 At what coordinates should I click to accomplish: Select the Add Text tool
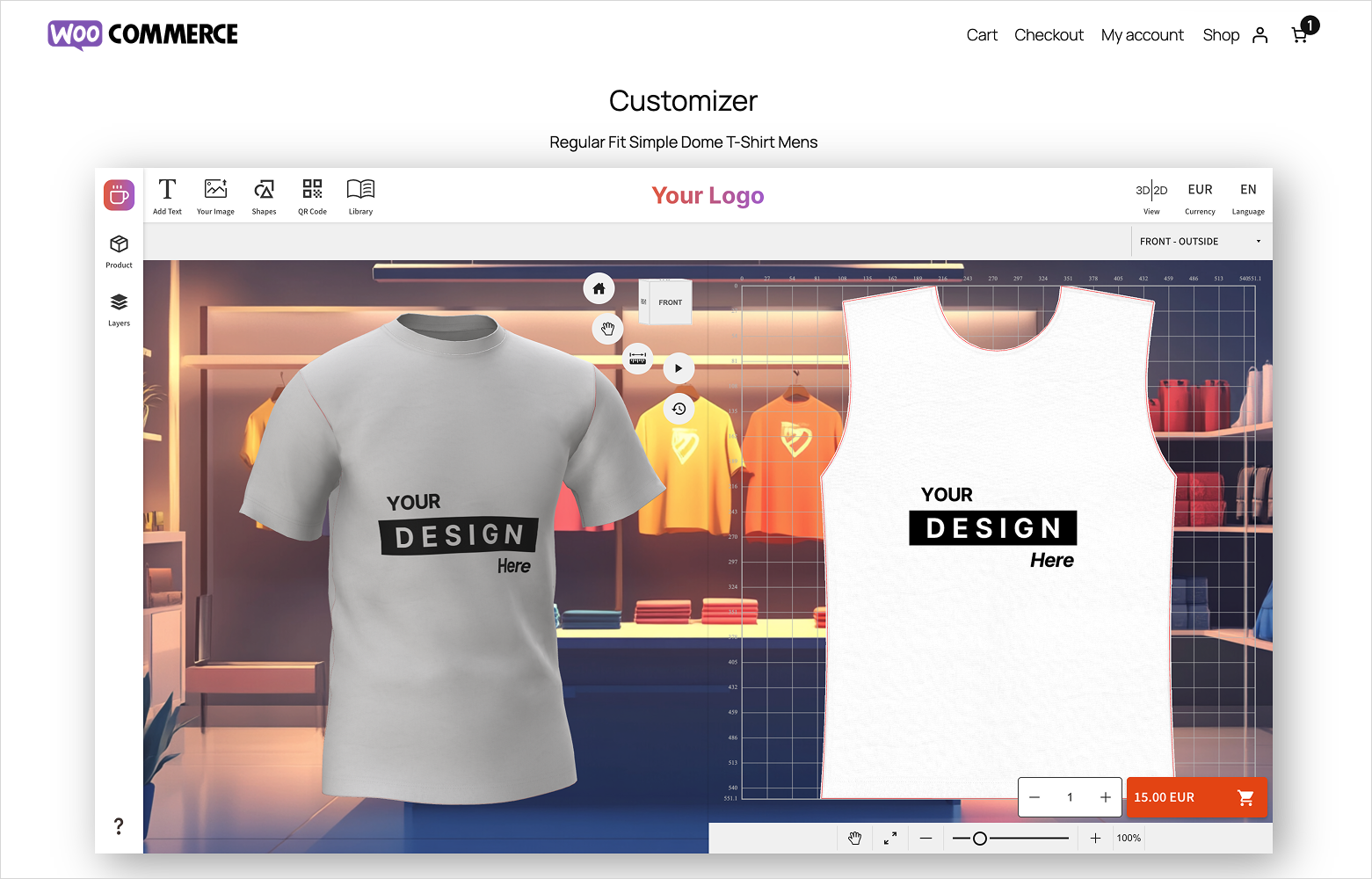pos(167,196)
